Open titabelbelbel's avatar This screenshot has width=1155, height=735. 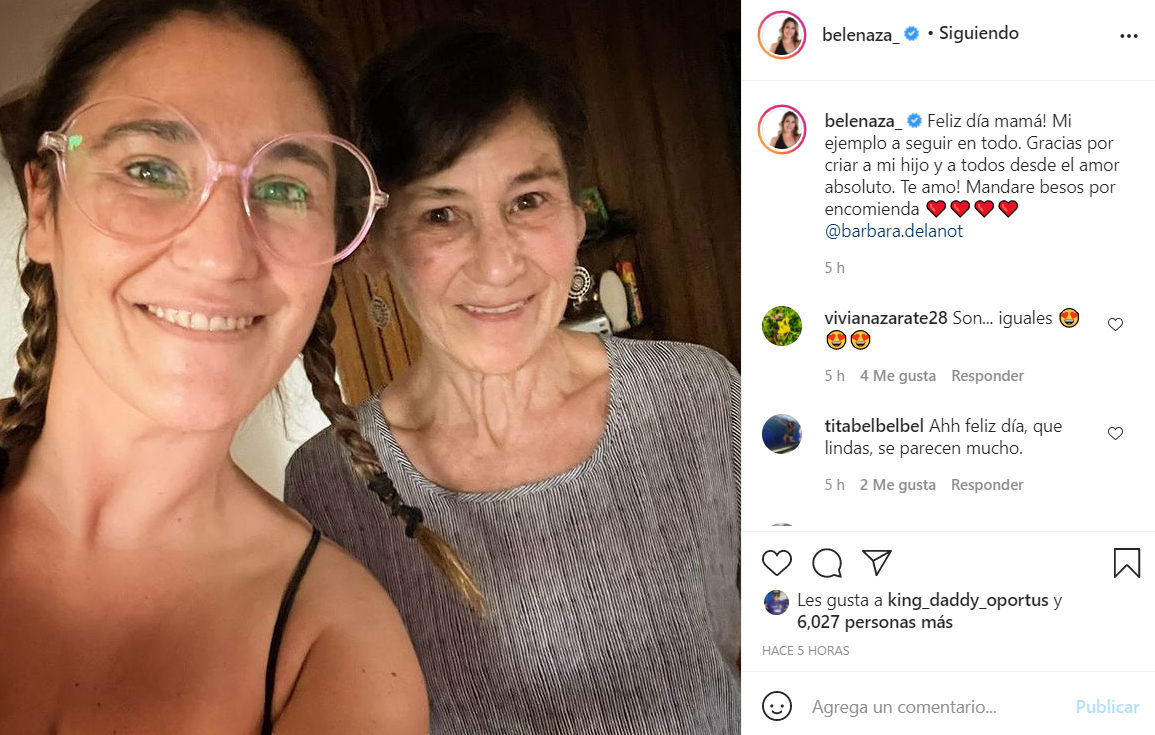[782, 434]
